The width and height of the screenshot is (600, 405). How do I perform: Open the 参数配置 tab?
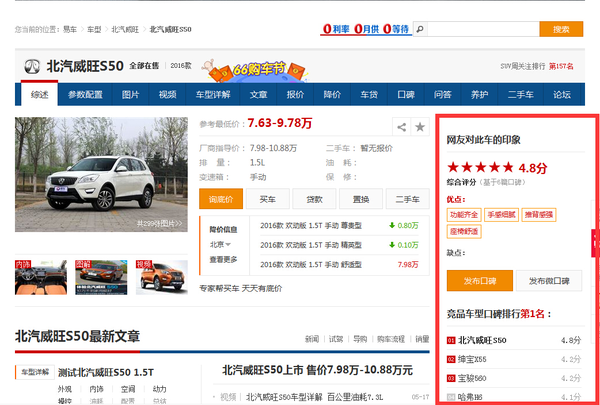point(85,94)
